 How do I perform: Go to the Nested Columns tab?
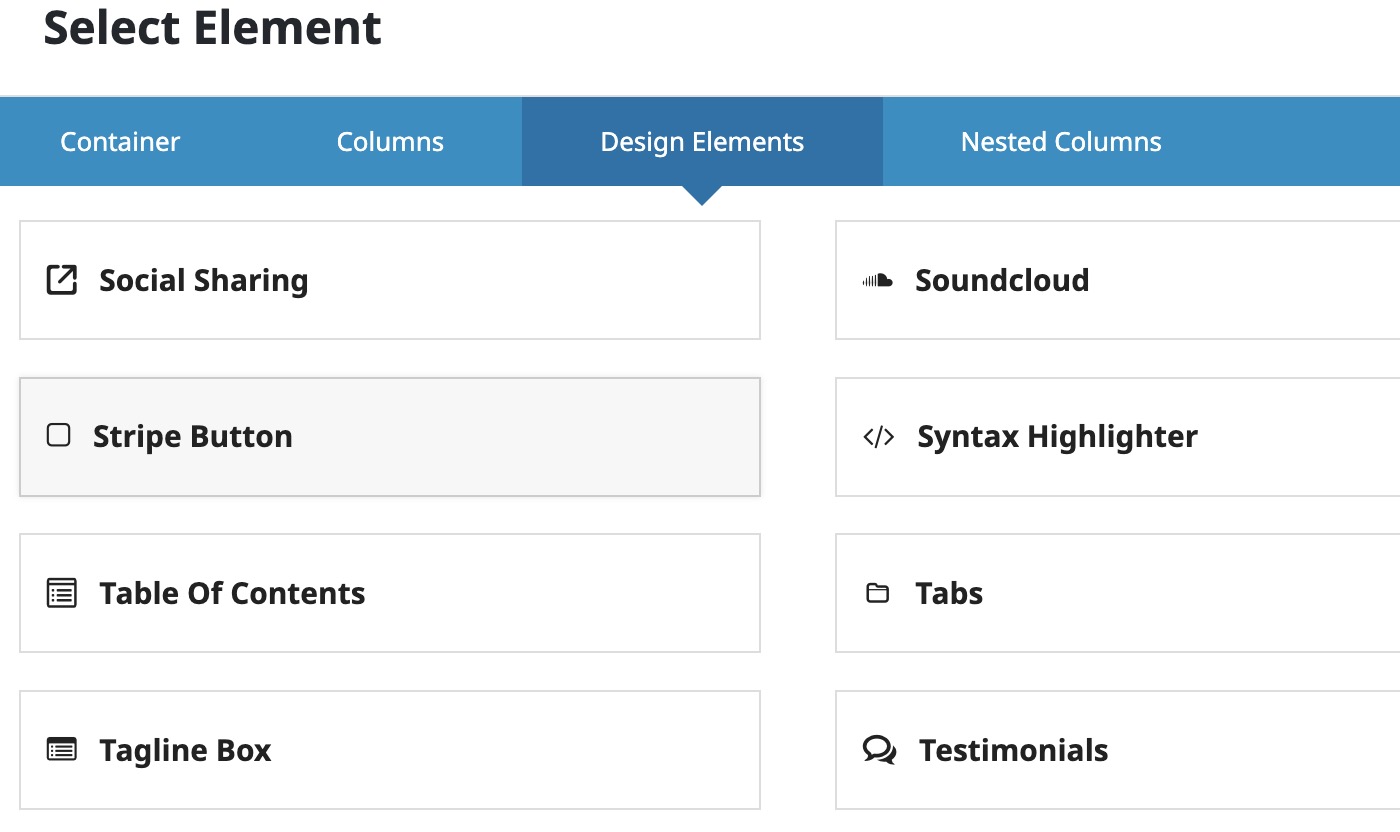(1061, 142)
